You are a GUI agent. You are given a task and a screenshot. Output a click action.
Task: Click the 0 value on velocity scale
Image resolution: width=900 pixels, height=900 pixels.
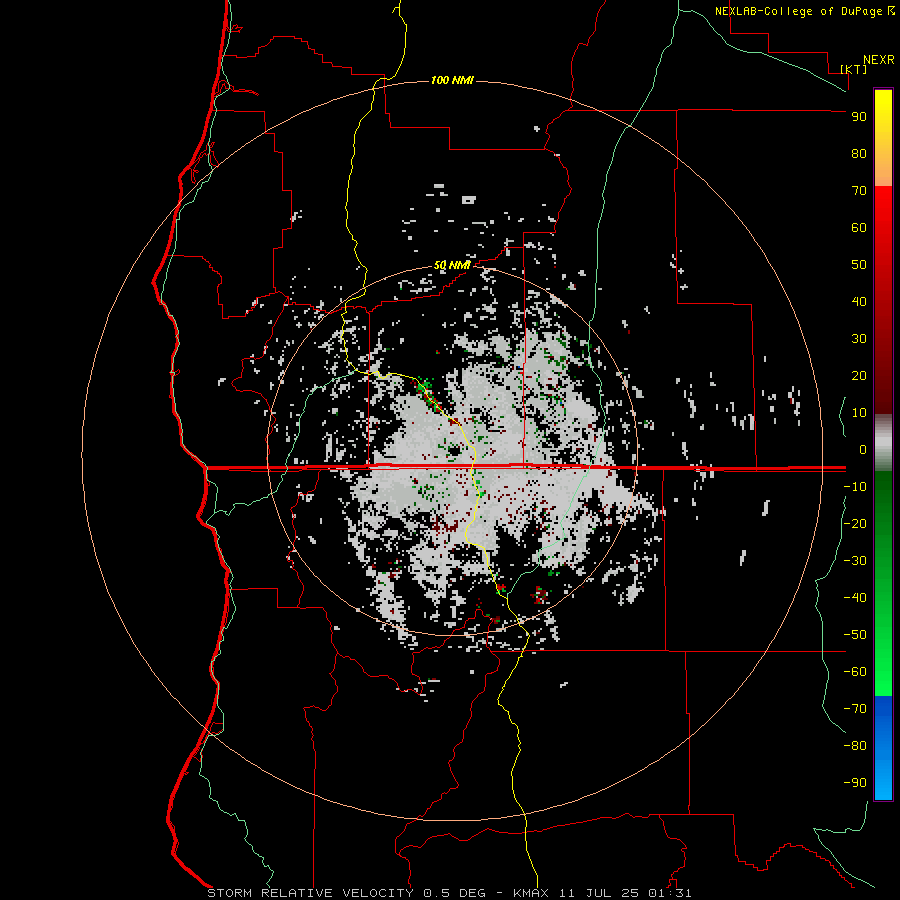click(x=863, y=449)
